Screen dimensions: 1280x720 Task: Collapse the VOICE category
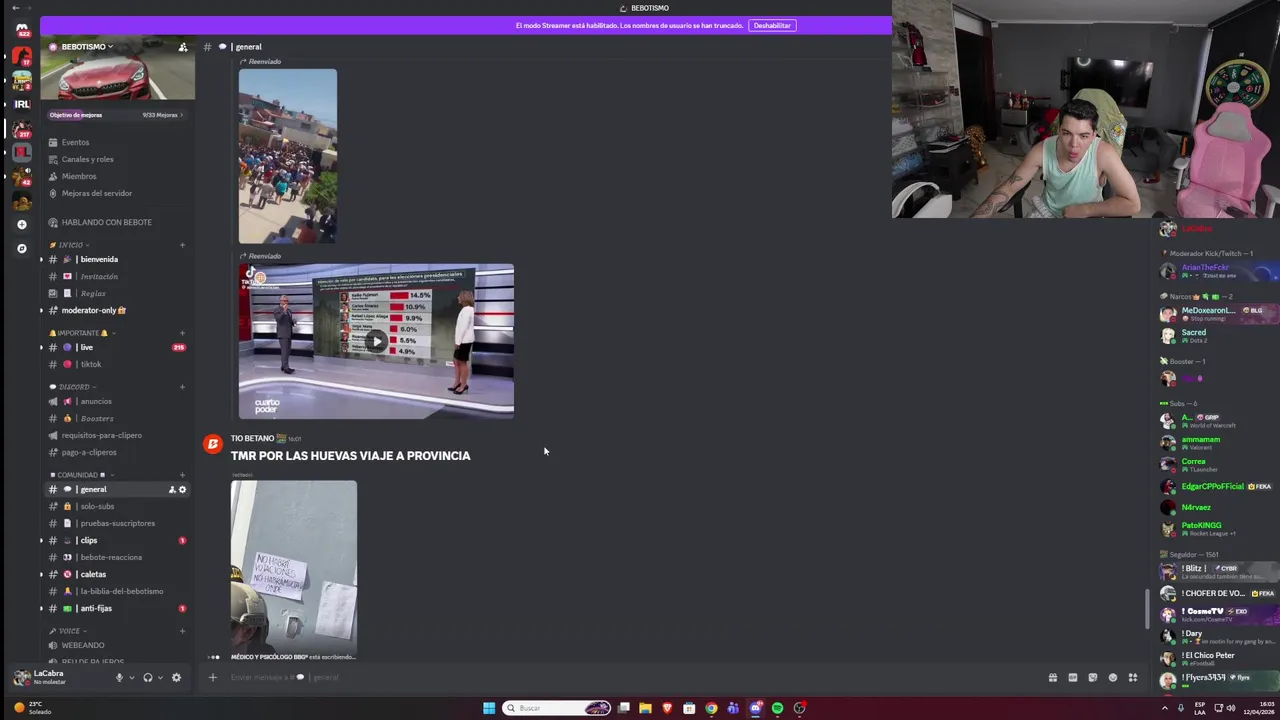[68, 631]
